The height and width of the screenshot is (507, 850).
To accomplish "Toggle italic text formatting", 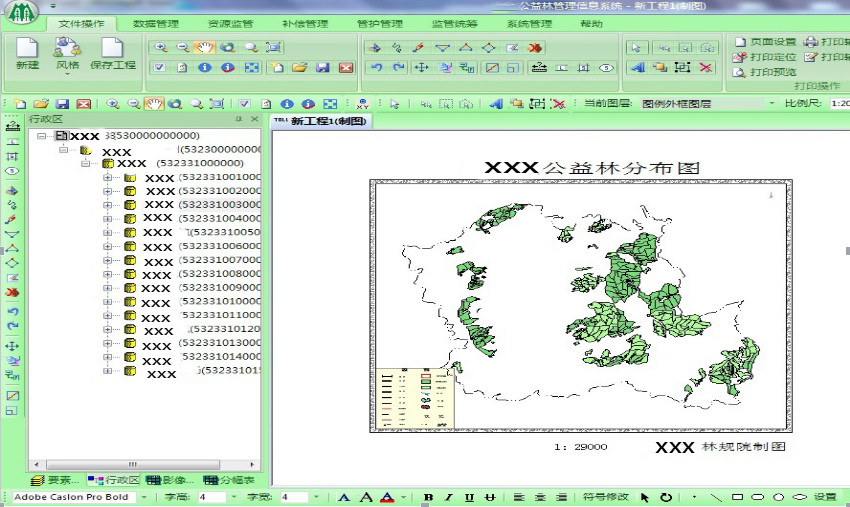I will [449, 497].
